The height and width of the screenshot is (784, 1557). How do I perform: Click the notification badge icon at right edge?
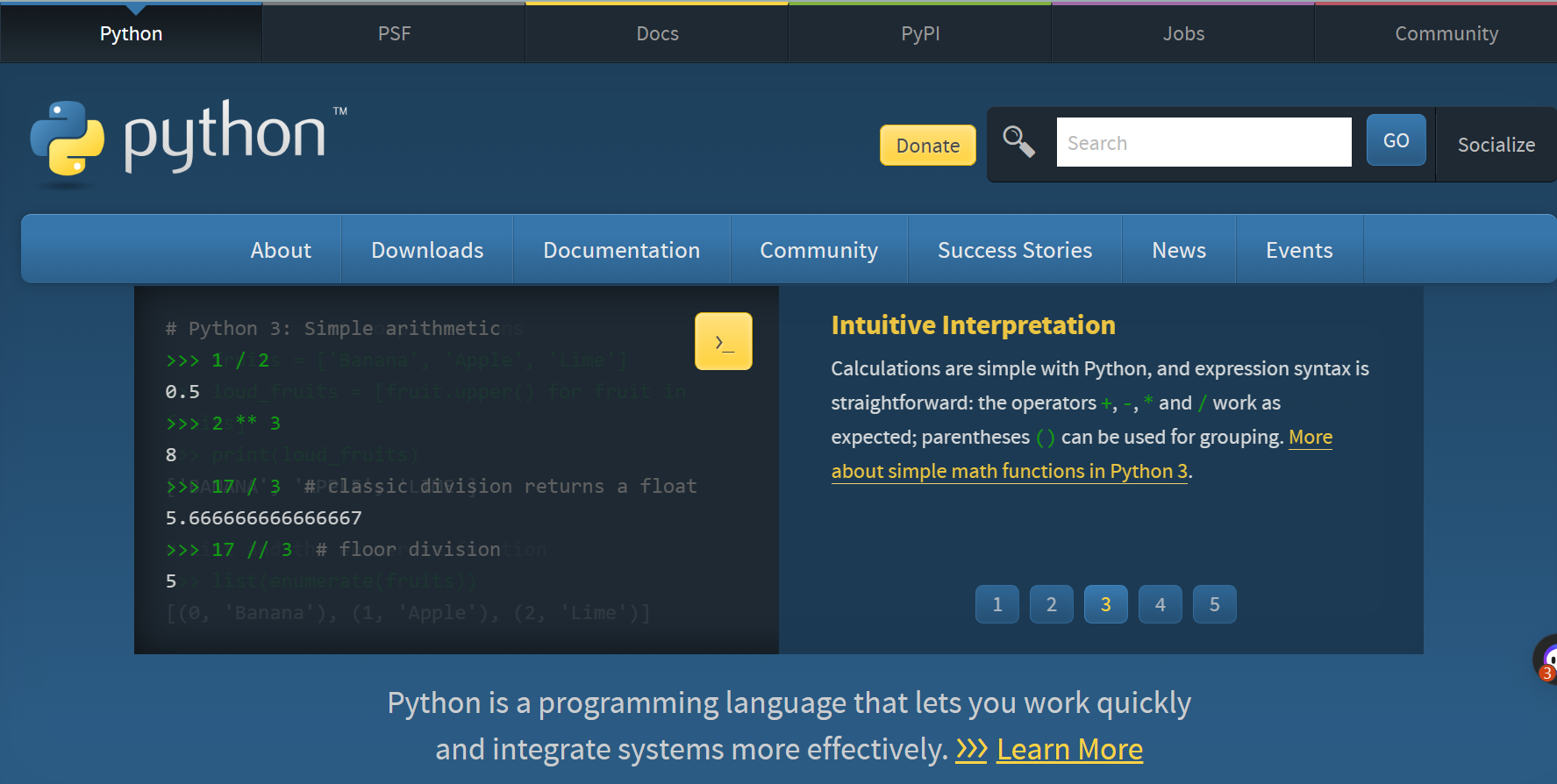(1546, 660)
